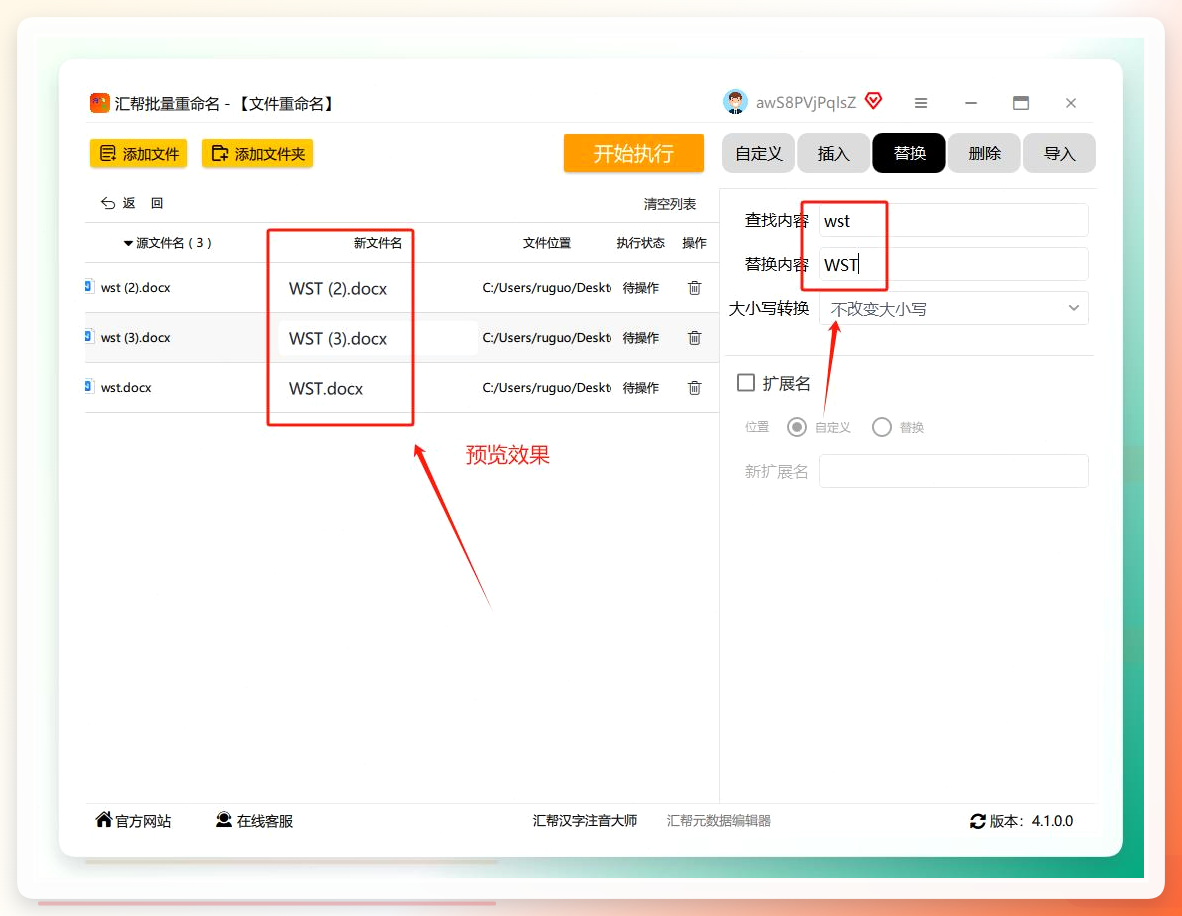Click 替换内容 input field
Viewport: 1182px width, 916px height.
954,265
